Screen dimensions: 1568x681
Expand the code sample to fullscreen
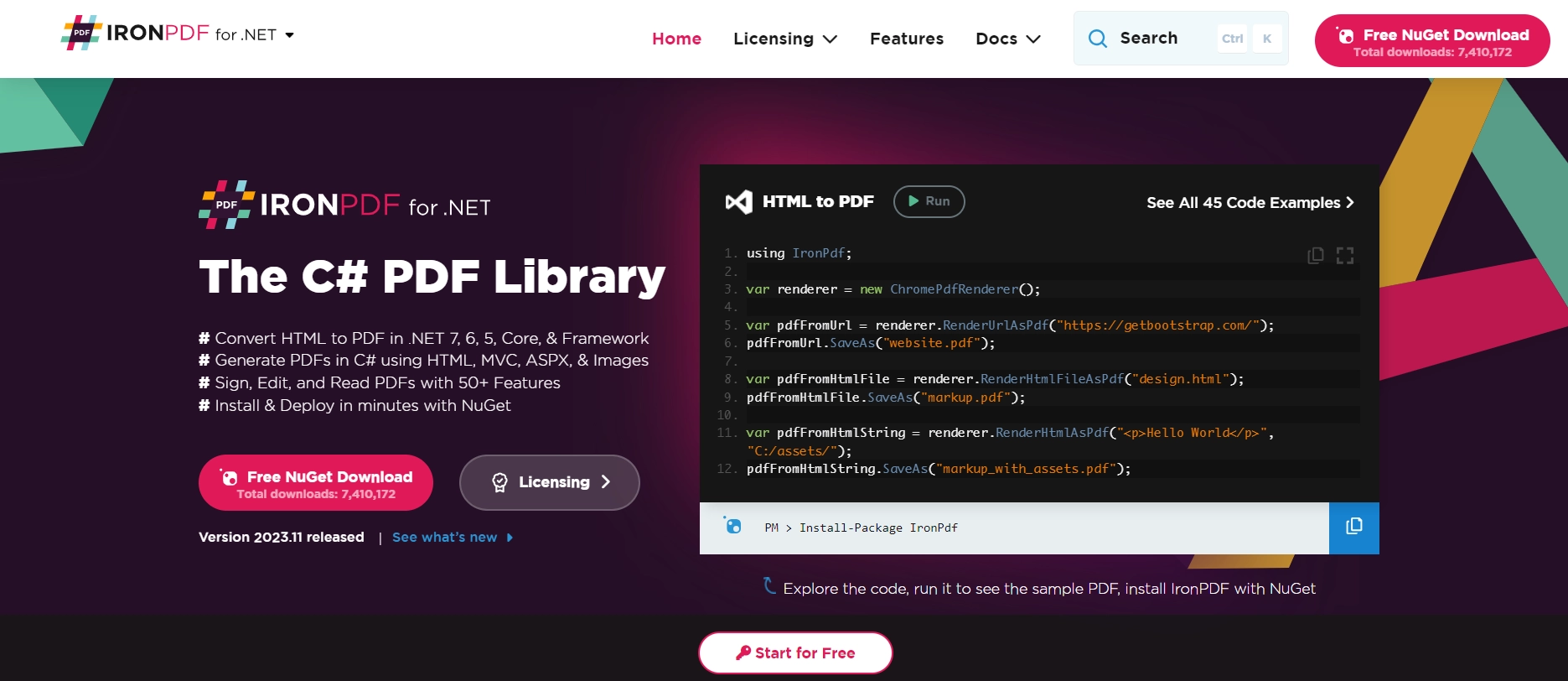(1345, 256)
